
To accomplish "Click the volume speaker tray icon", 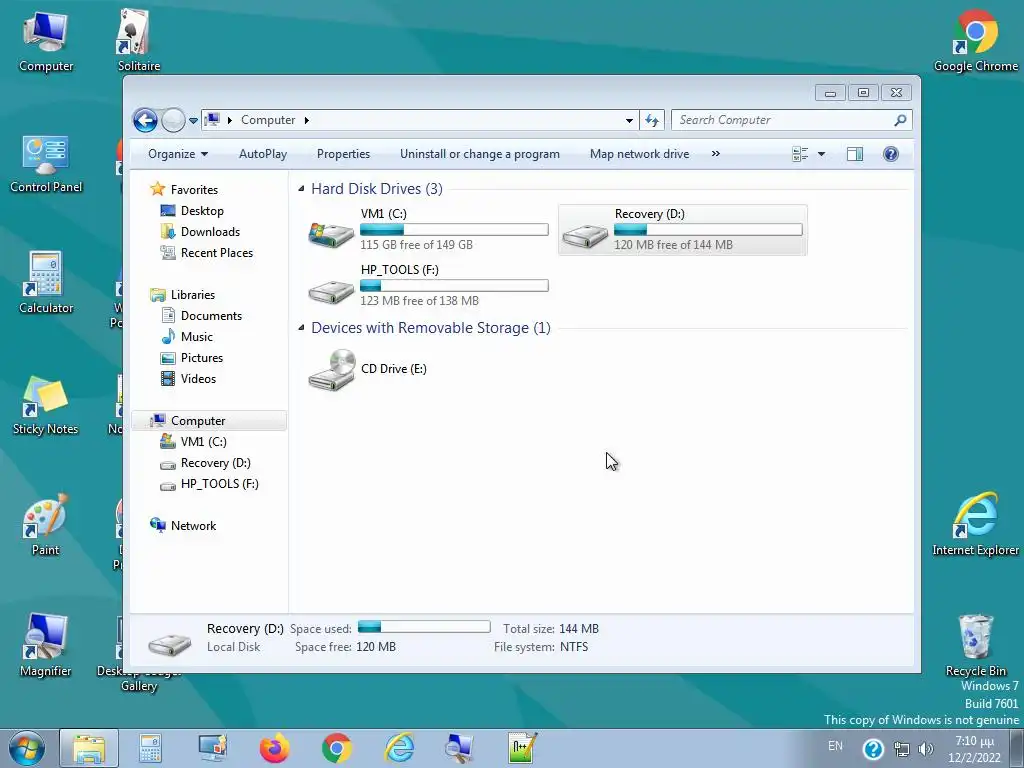I will point(925,749).
